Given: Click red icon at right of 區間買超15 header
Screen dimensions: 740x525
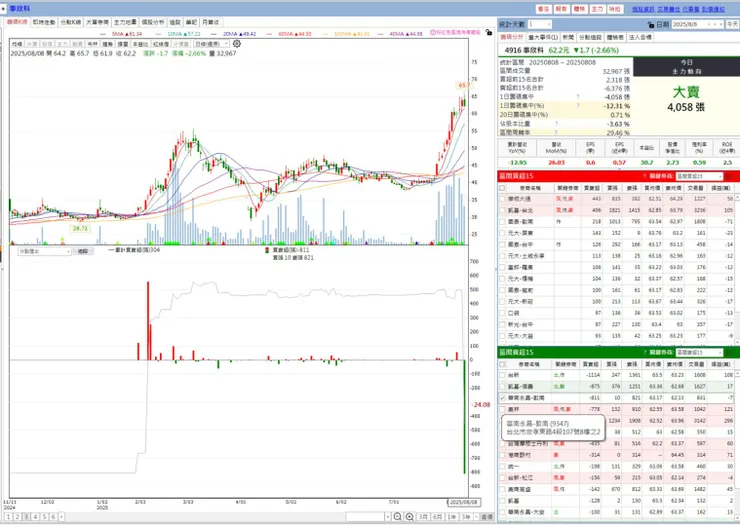Looking at the screenshot, I should click(729, 176).
